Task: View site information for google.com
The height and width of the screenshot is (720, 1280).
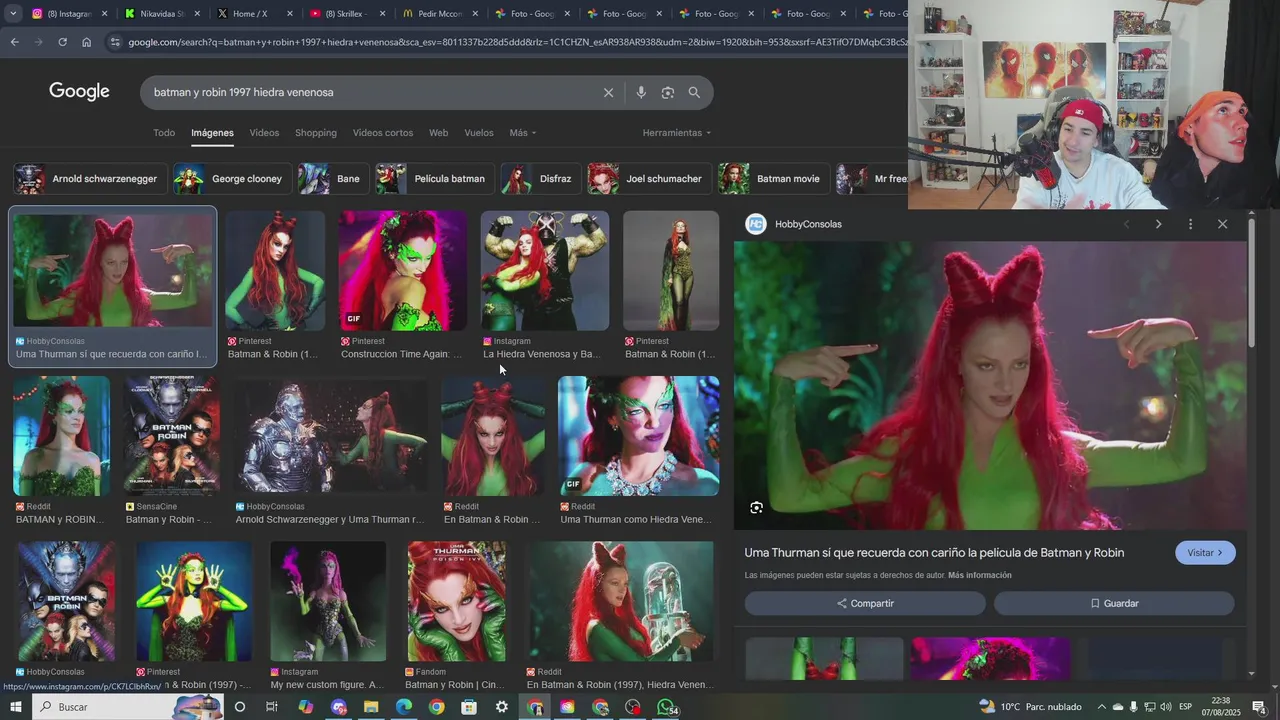Action: (x=115, y=42)
